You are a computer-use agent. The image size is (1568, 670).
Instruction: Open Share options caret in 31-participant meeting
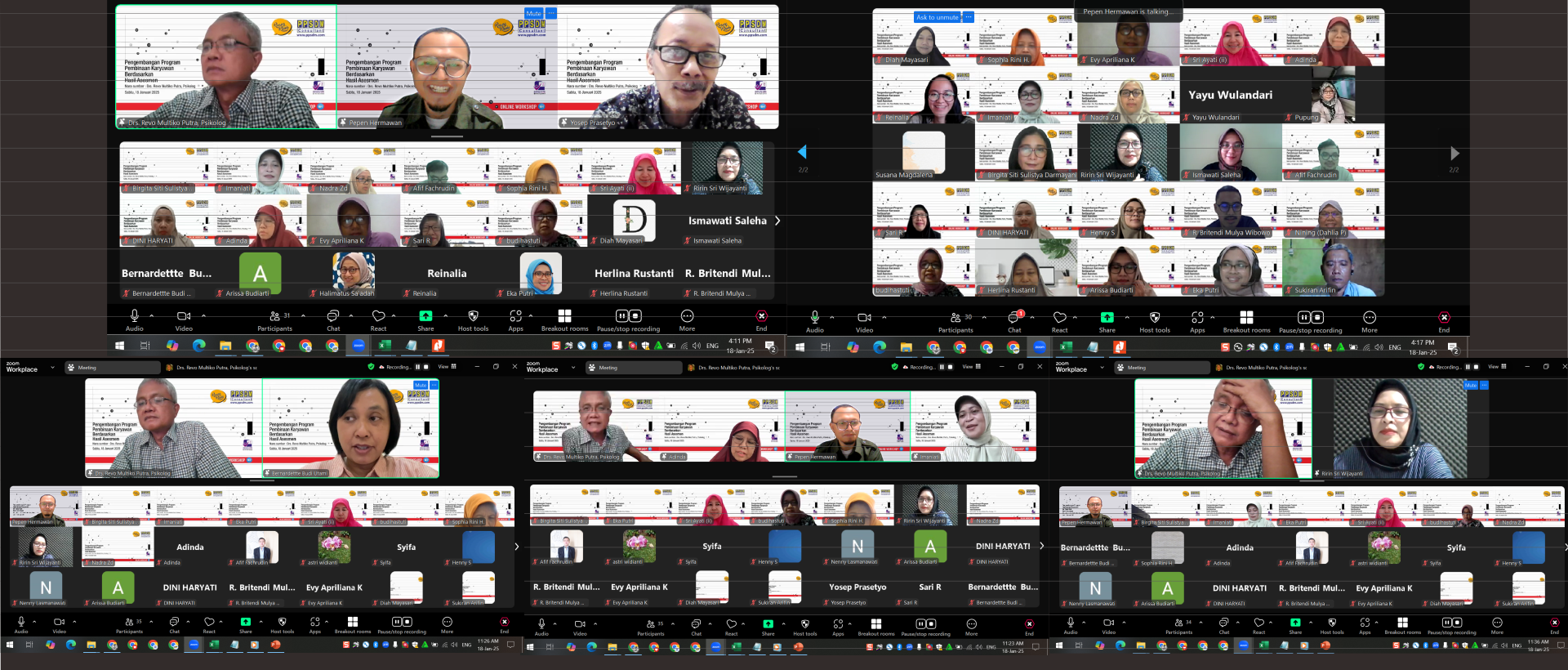445,315
